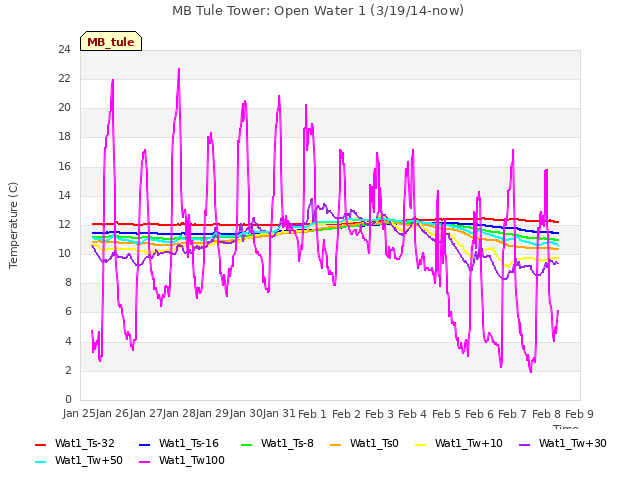Screen dimensions: 640x480
Task: Click the red Wat1_Ts-32 legend swatch
Action: tap(41, 444)
